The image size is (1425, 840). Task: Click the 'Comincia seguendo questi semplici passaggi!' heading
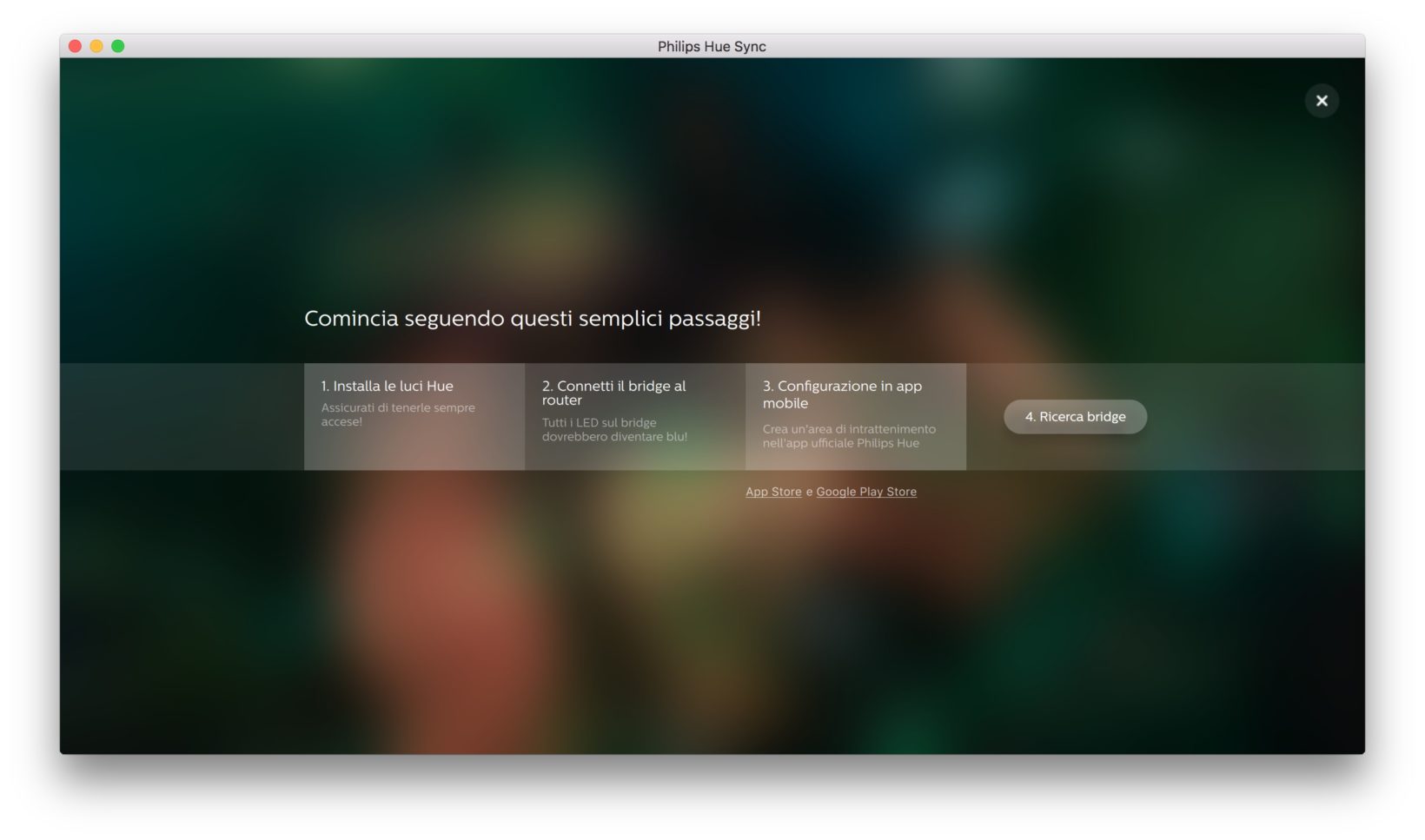click(x=533, y=319)
